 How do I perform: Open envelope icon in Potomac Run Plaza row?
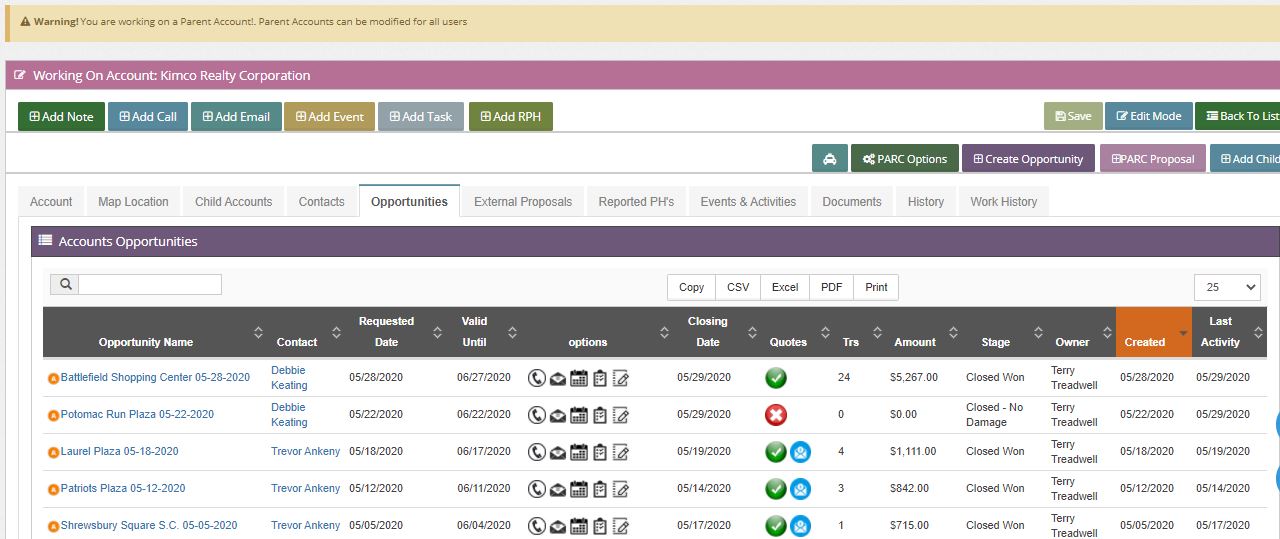558,415
